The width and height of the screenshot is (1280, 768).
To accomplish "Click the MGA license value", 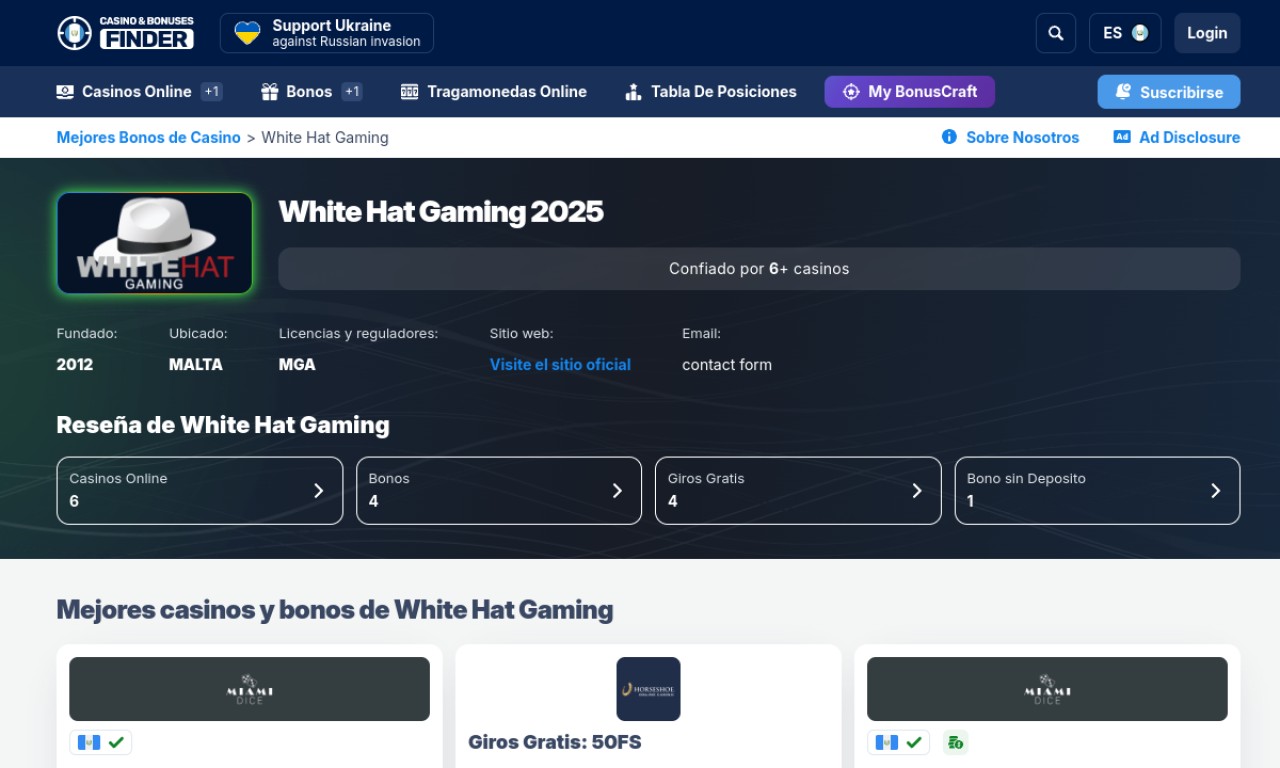I will (x=297, y=365).
